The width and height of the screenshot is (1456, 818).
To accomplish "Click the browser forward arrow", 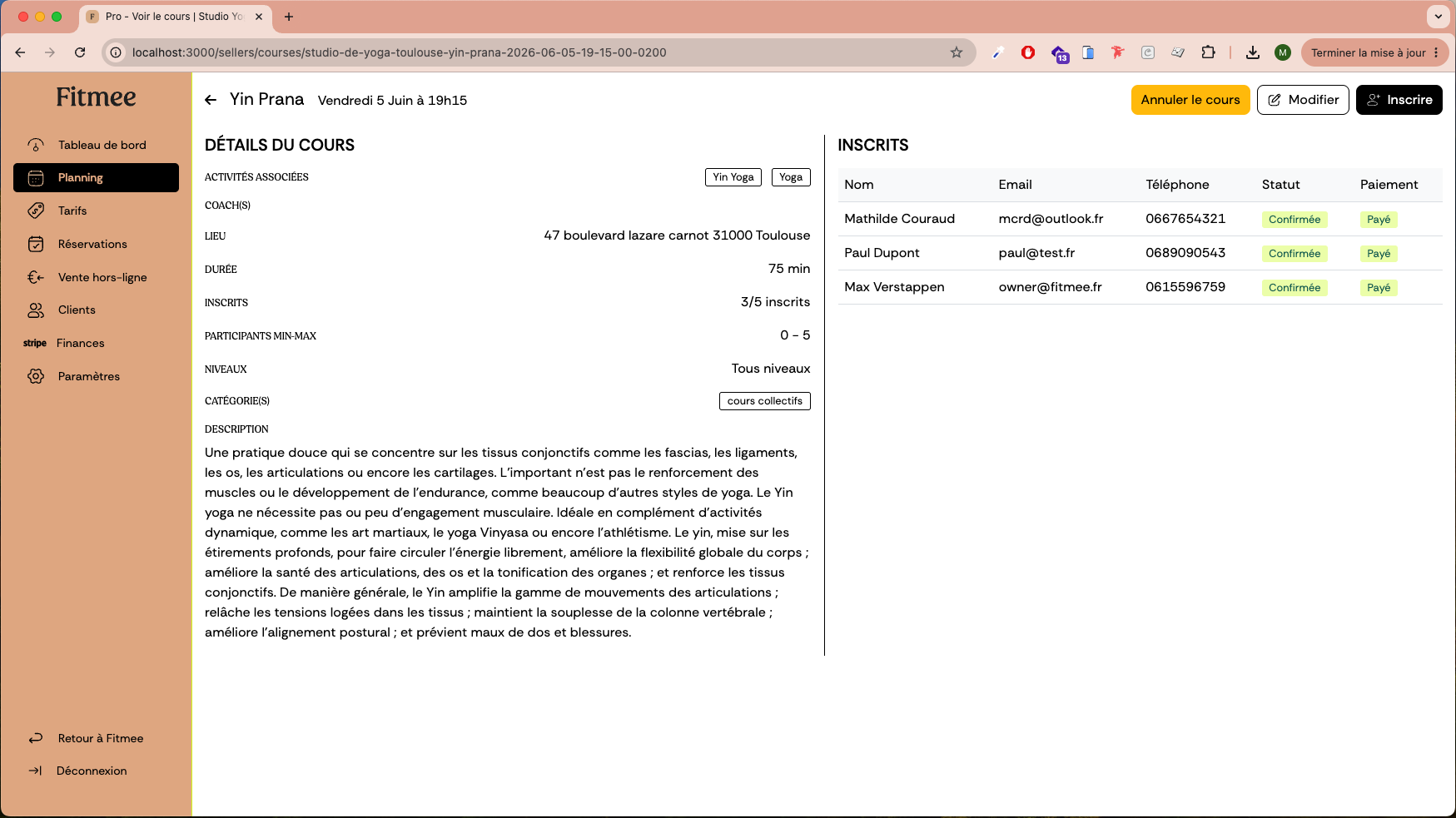I will [50, 52].
